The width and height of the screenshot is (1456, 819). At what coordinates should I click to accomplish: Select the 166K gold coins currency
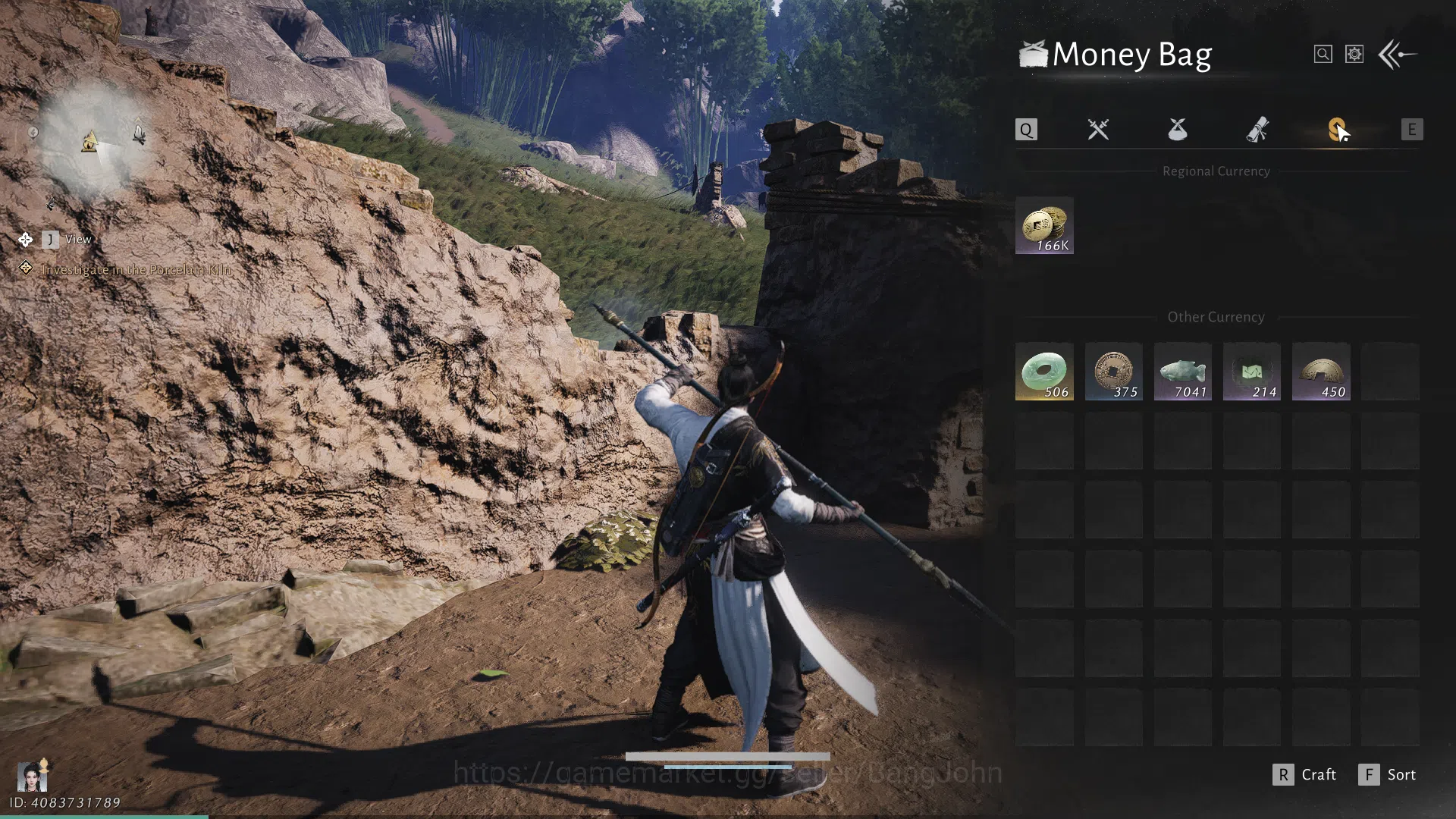tap(1044, 225)
